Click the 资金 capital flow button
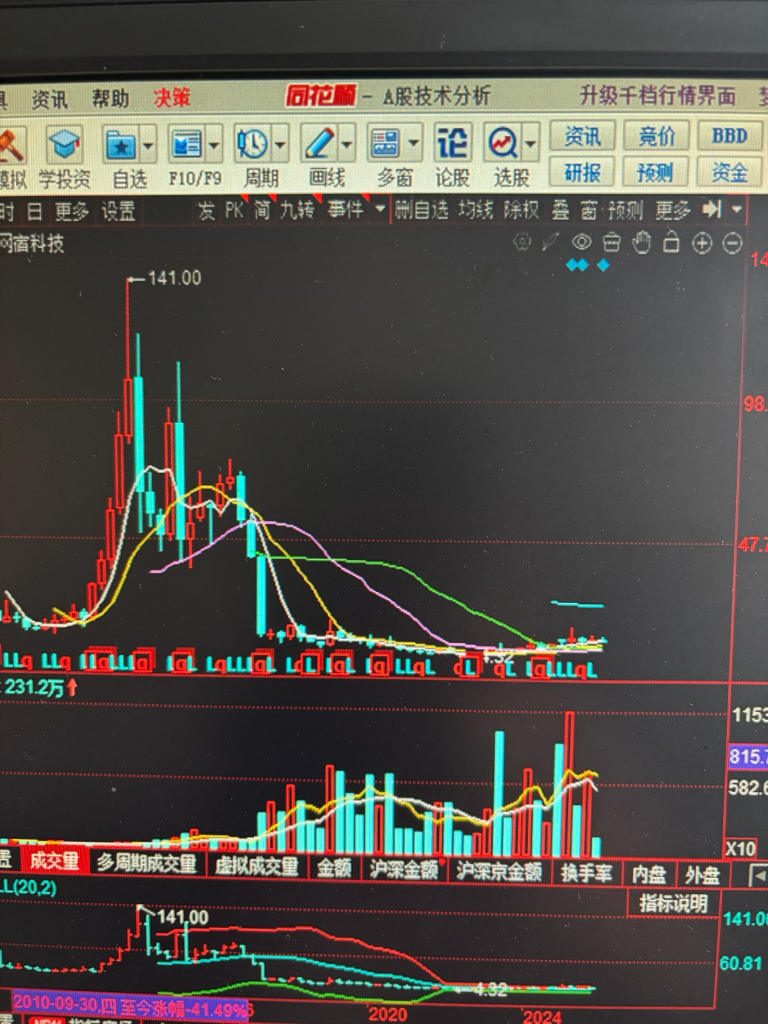Image resolution: width=768 pixels, height=1024 pixels. 729,172
